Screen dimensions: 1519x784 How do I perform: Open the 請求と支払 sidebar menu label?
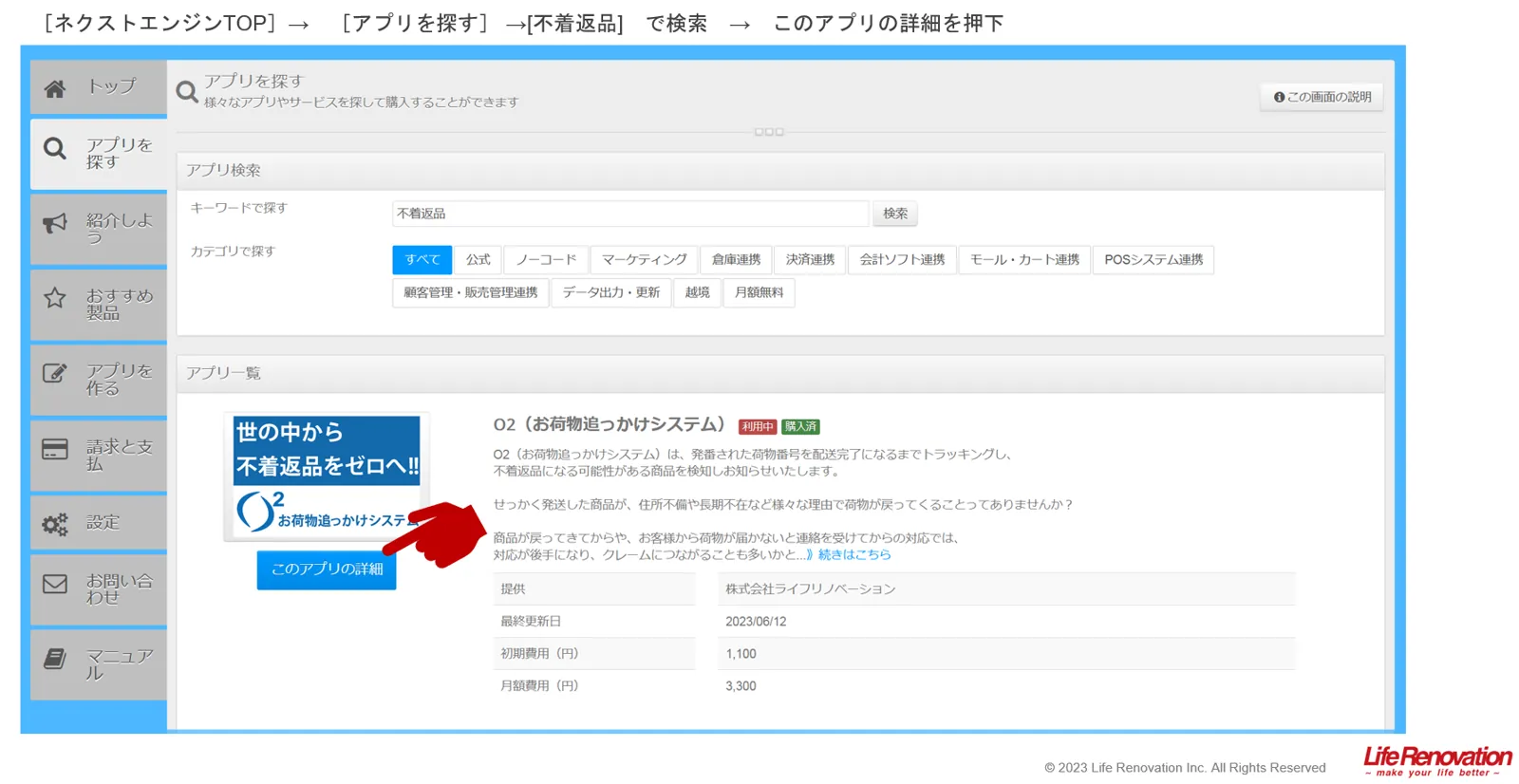coord(120,455)
